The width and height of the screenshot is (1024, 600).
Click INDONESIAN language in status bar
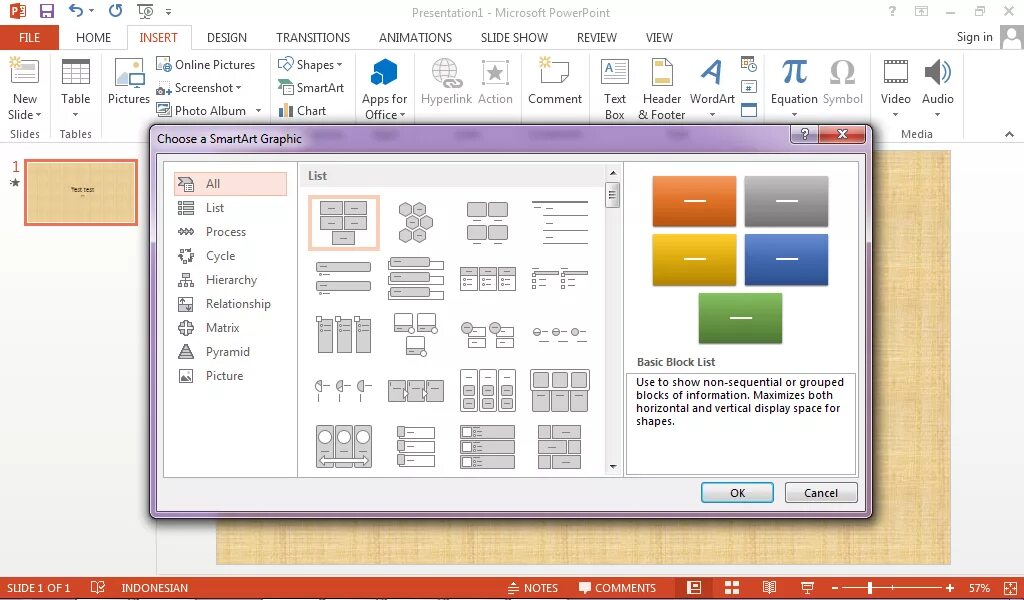coord(154,588)
